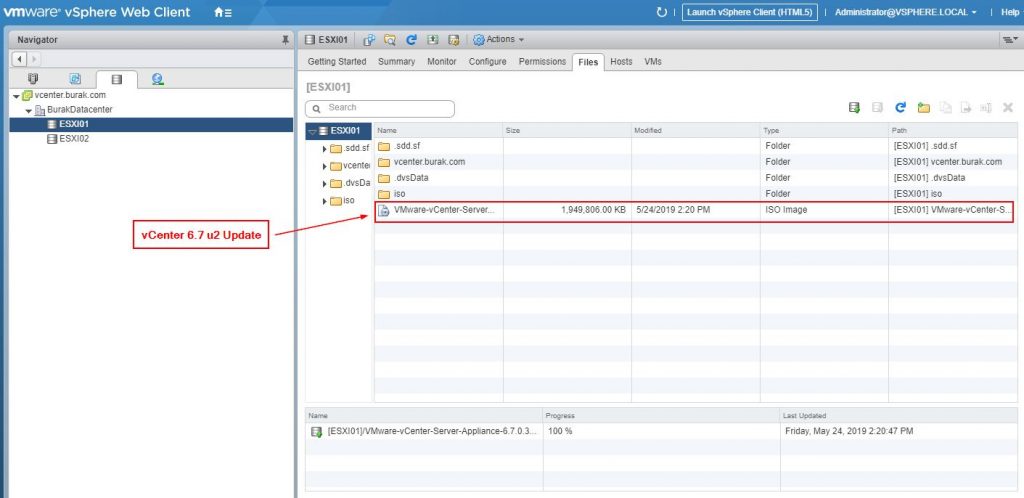Click blue refresh icon in ESXI01 toolbar

click(x=411, y=40)
